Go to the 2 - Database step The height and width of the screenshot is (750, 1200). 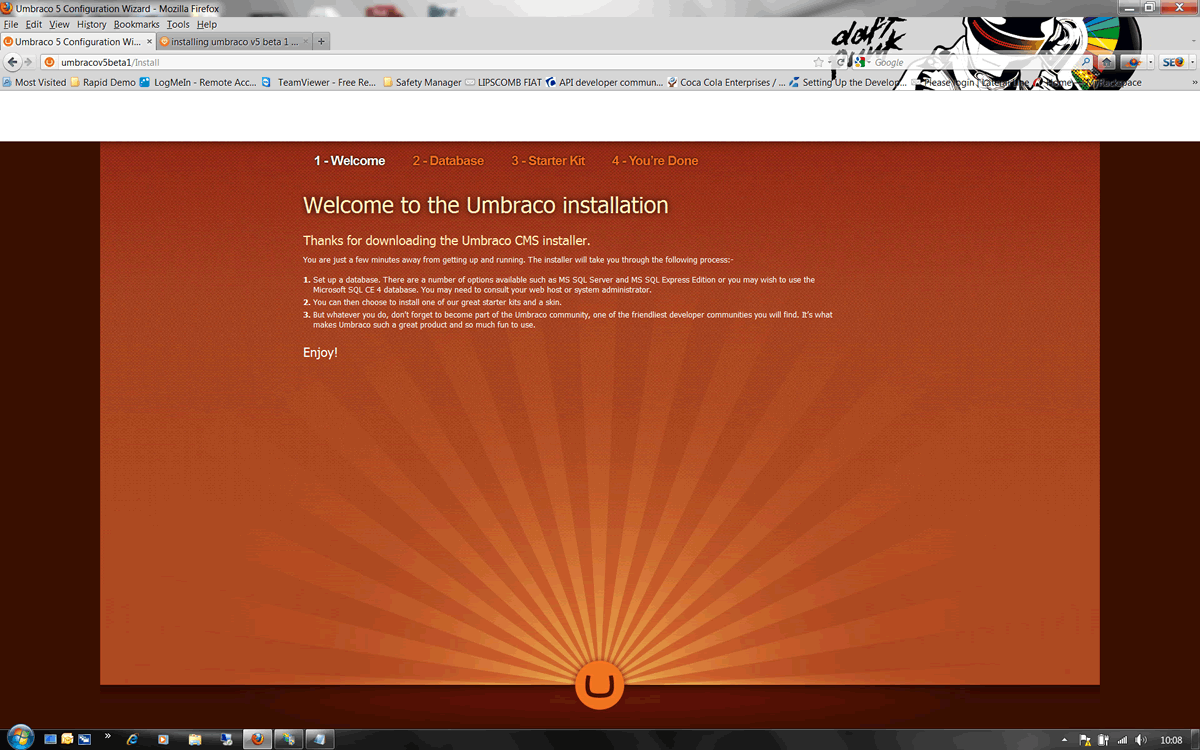tap(448, 161)
